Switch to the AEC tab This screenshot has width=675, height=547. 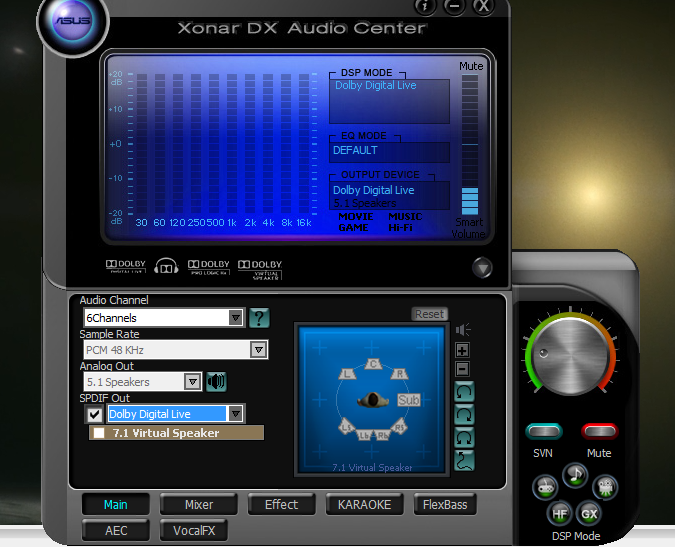pyautogui.click(x=116, y=531)
